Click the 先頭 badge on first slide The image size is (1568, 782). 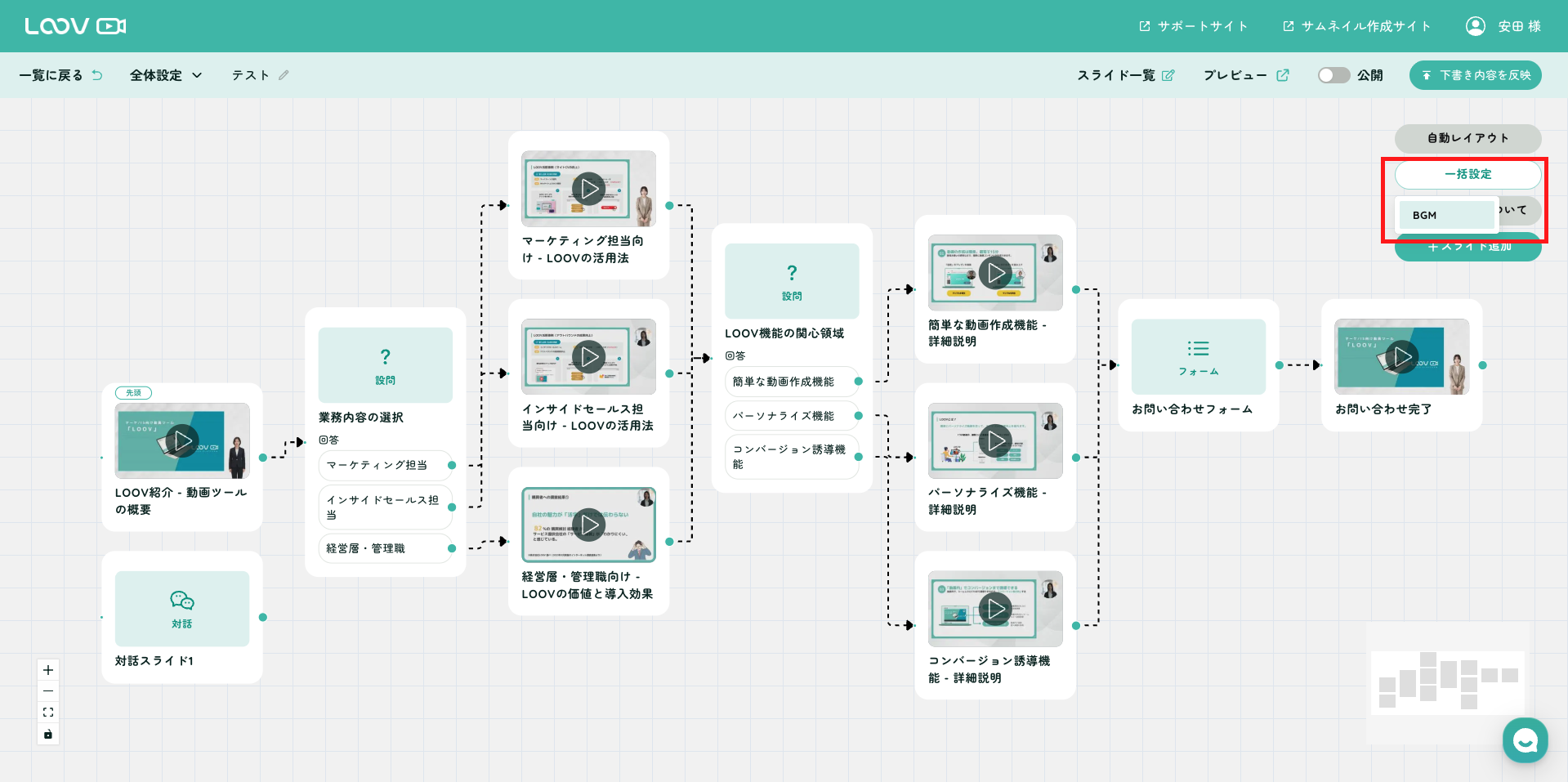click(133, 393)
